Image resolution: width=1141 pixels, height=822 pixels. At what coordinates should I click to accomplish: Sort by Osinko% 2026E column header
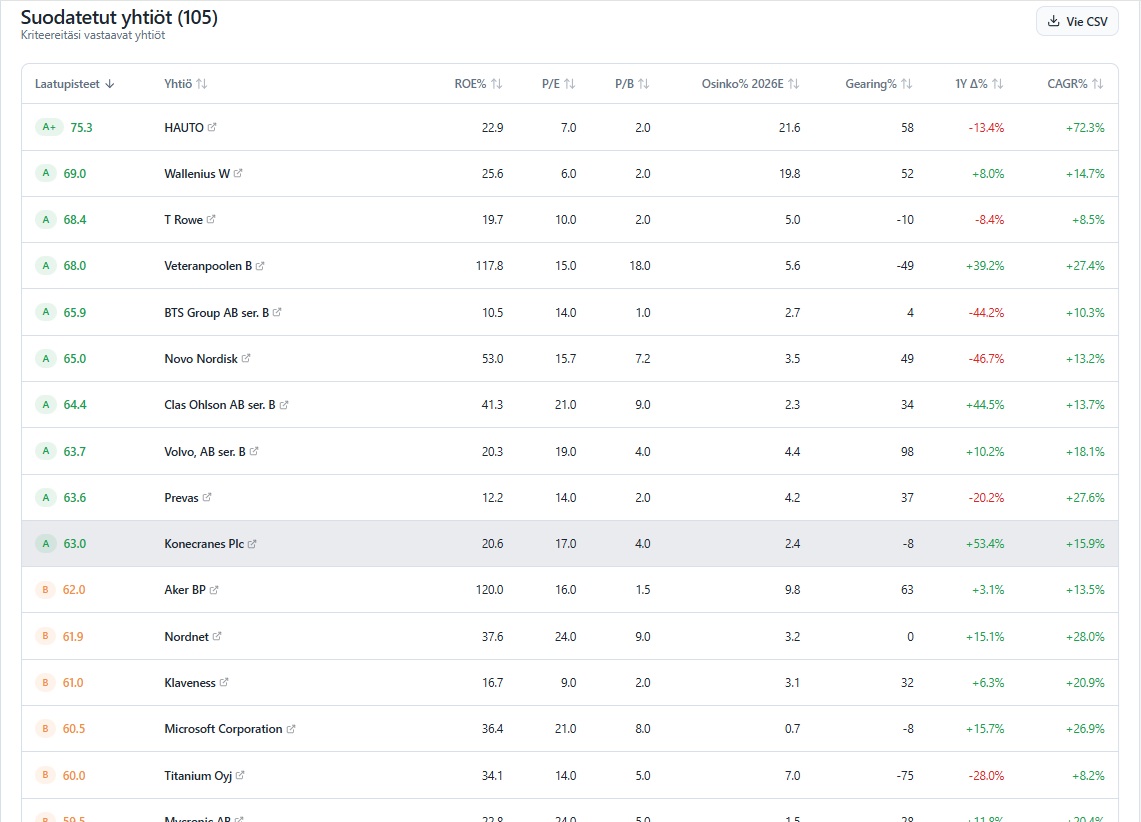pyautogui.click(x=750, y=84)
